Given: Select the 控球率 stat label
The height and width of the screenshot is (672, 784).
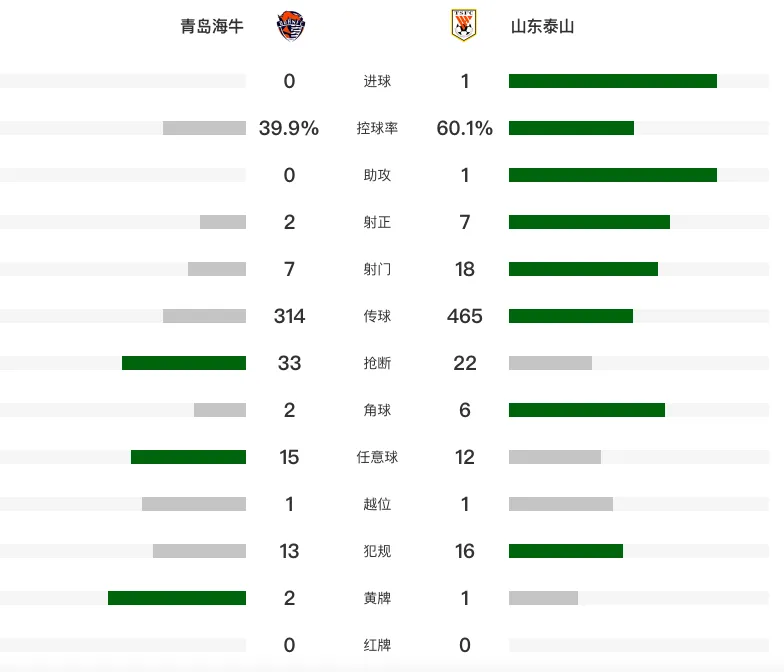Looking at the screenshot, I should pos(377,128).
